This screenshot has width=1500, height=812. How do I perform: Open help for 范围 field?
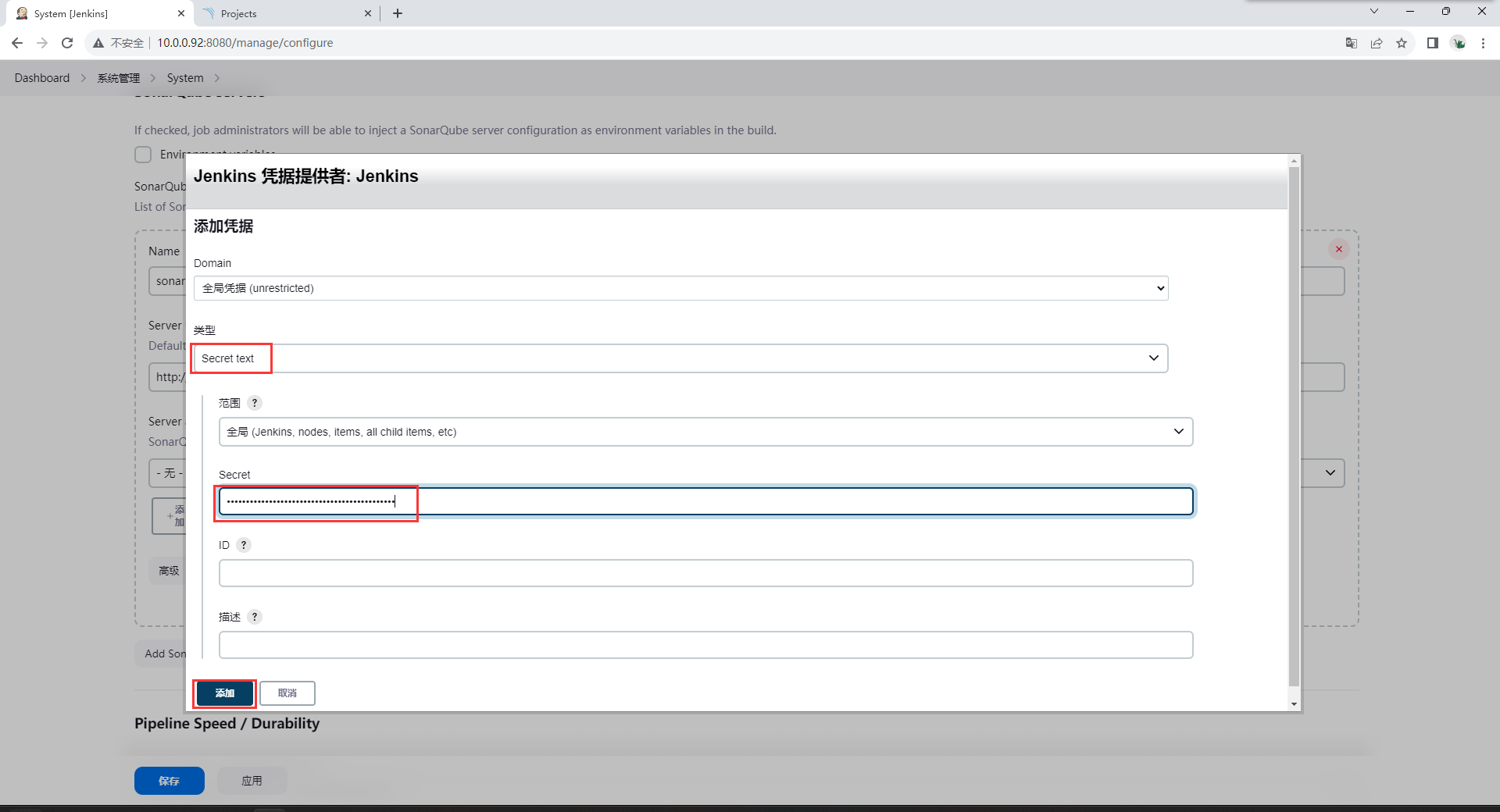(x=255, y=403)
